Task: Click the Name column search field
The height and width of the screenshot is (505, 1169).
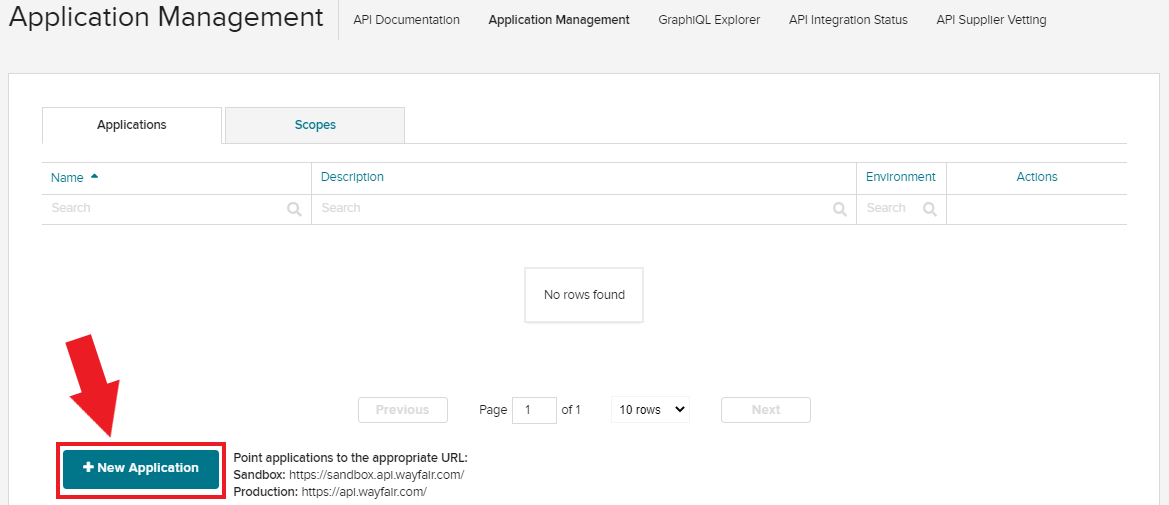Action: (x=177, y=209)
